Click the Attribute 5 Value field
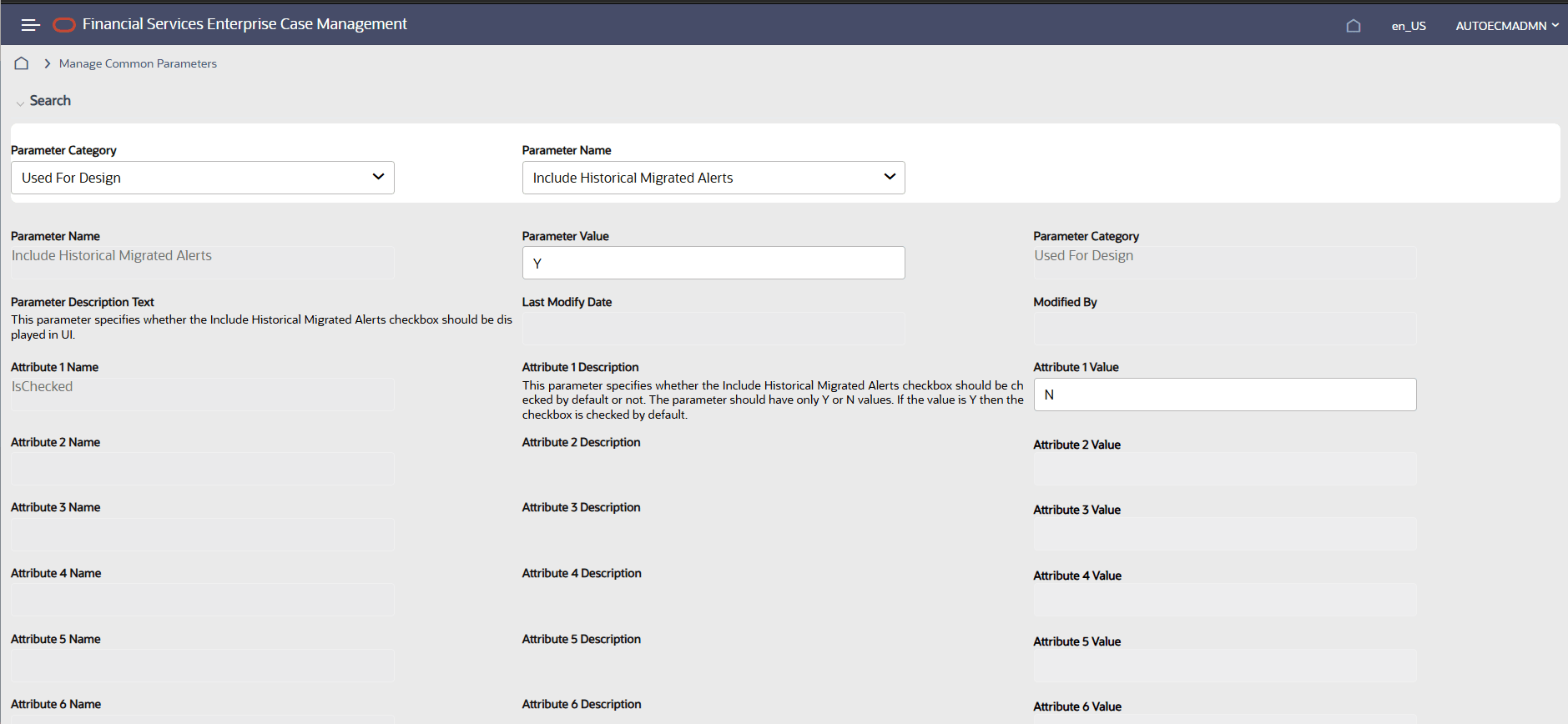The height and width of the screenshot is (724, 1568). 1225,666
